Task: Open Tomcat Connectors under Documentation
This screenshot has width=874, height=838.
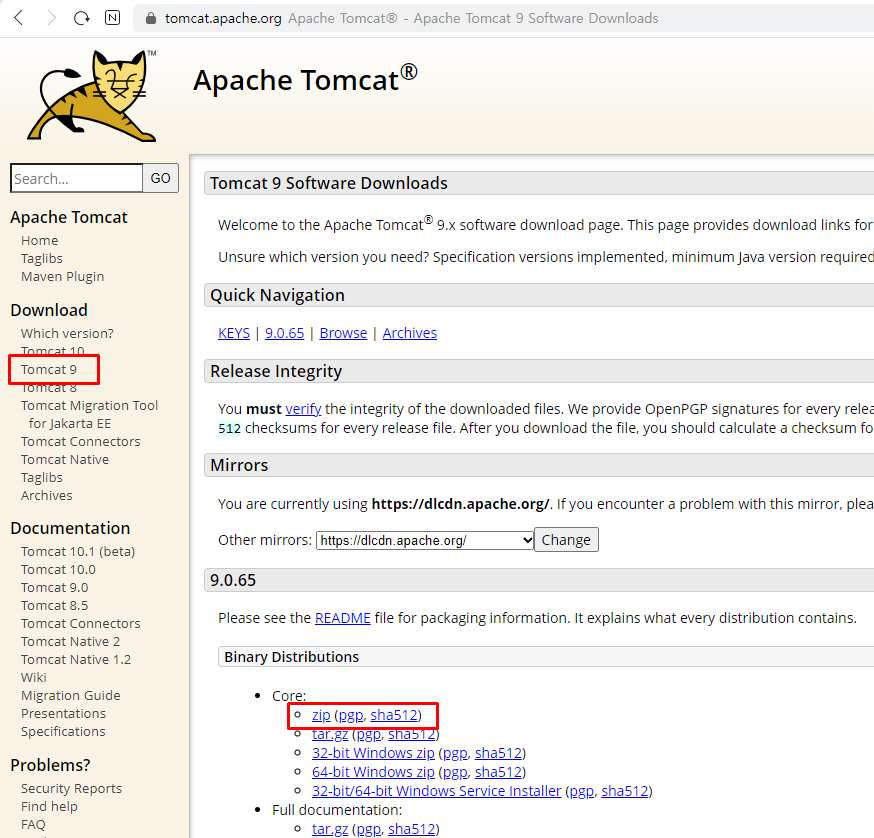Action: pos(81,623)
